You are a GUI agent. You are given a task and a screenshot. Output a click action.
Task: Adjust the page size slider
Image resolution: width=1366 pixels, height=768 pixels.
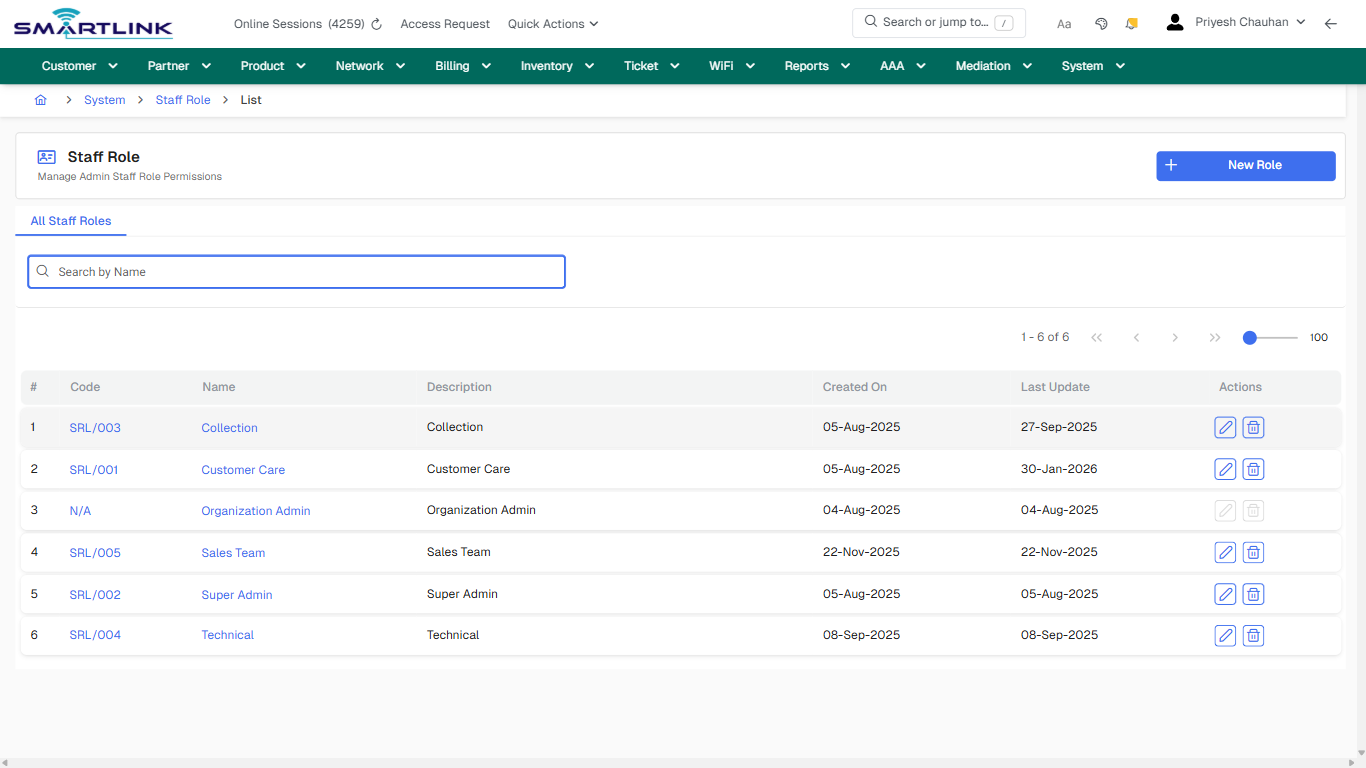click(1250, 338)
